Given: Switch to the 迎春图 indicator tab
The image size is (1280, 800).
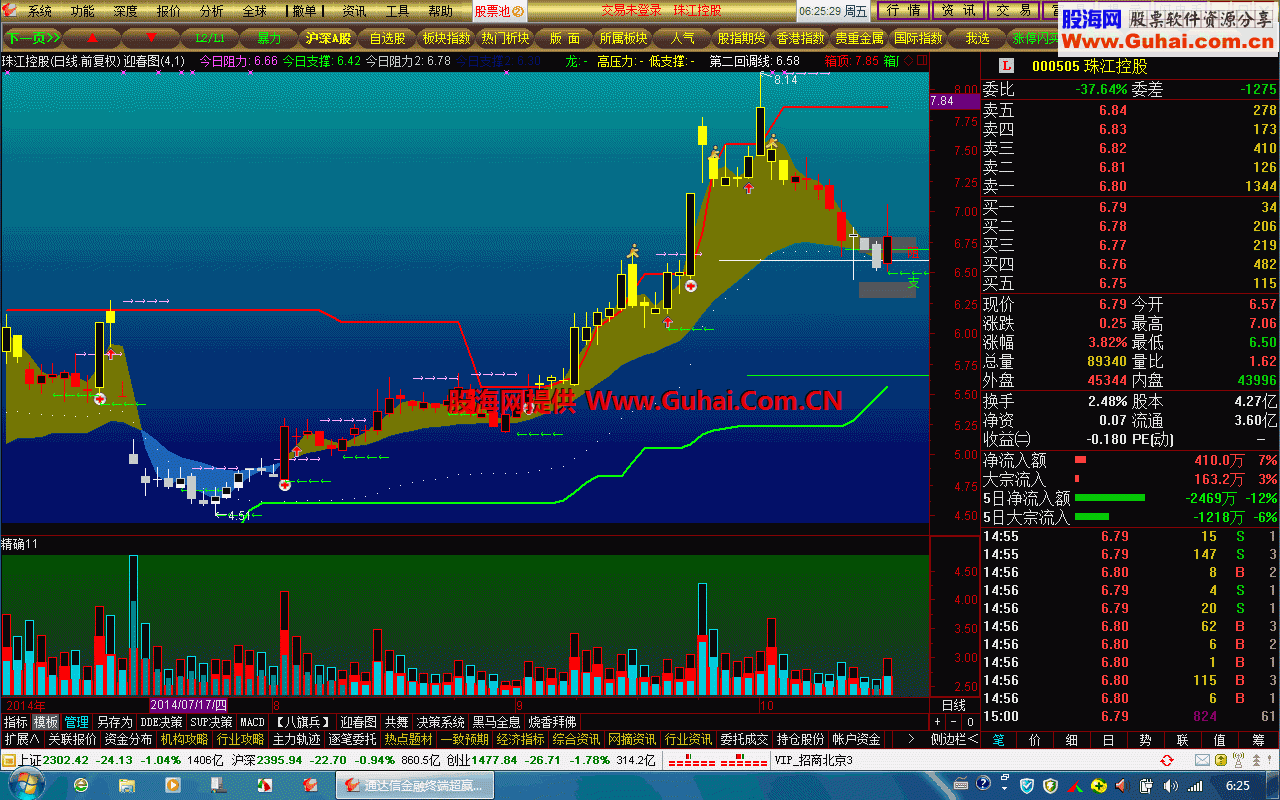Looking at the screenshot, I should tap(358, 722).
